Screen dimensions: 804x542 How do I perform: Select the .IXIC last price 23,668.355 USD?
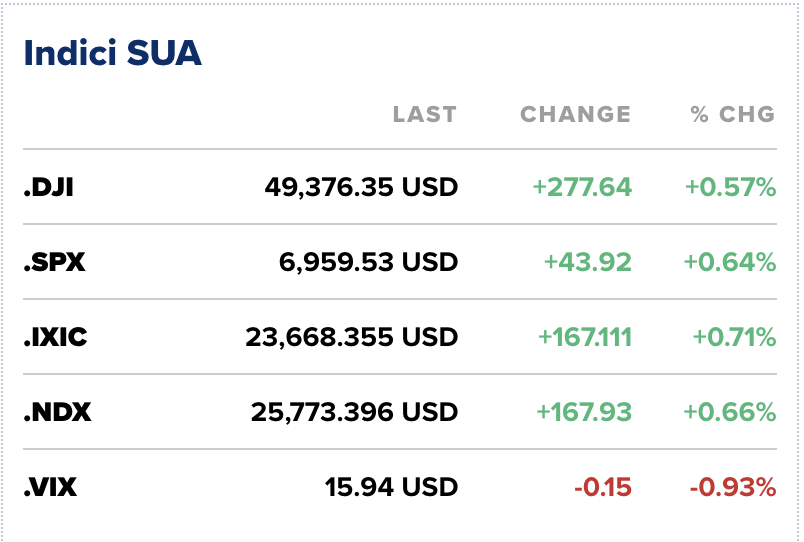pos(351,337)
